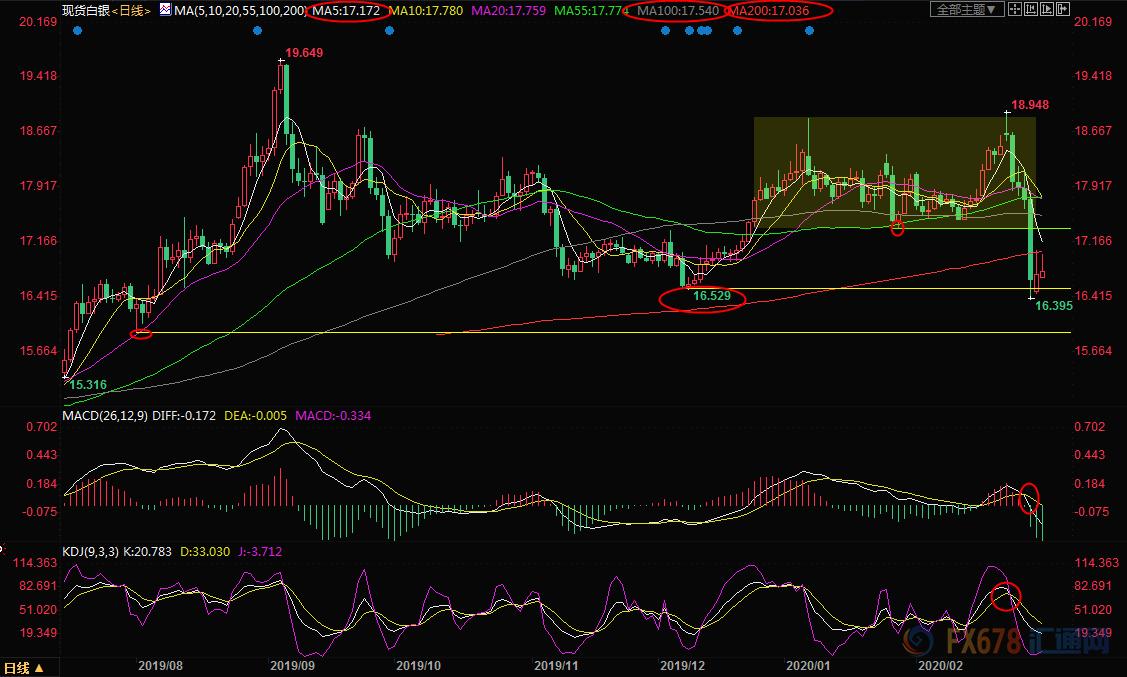Click the MA5:17.172 value
The height and width of the screenshot is (677, 1127).
click(x=346, y=11)
